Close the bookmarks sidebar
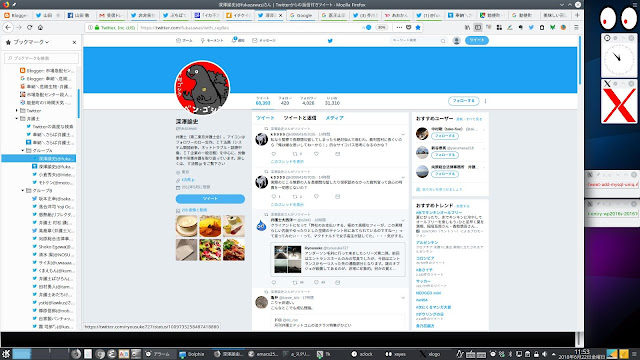The height and width of the screenshot is (360, 640). point(74,42)
